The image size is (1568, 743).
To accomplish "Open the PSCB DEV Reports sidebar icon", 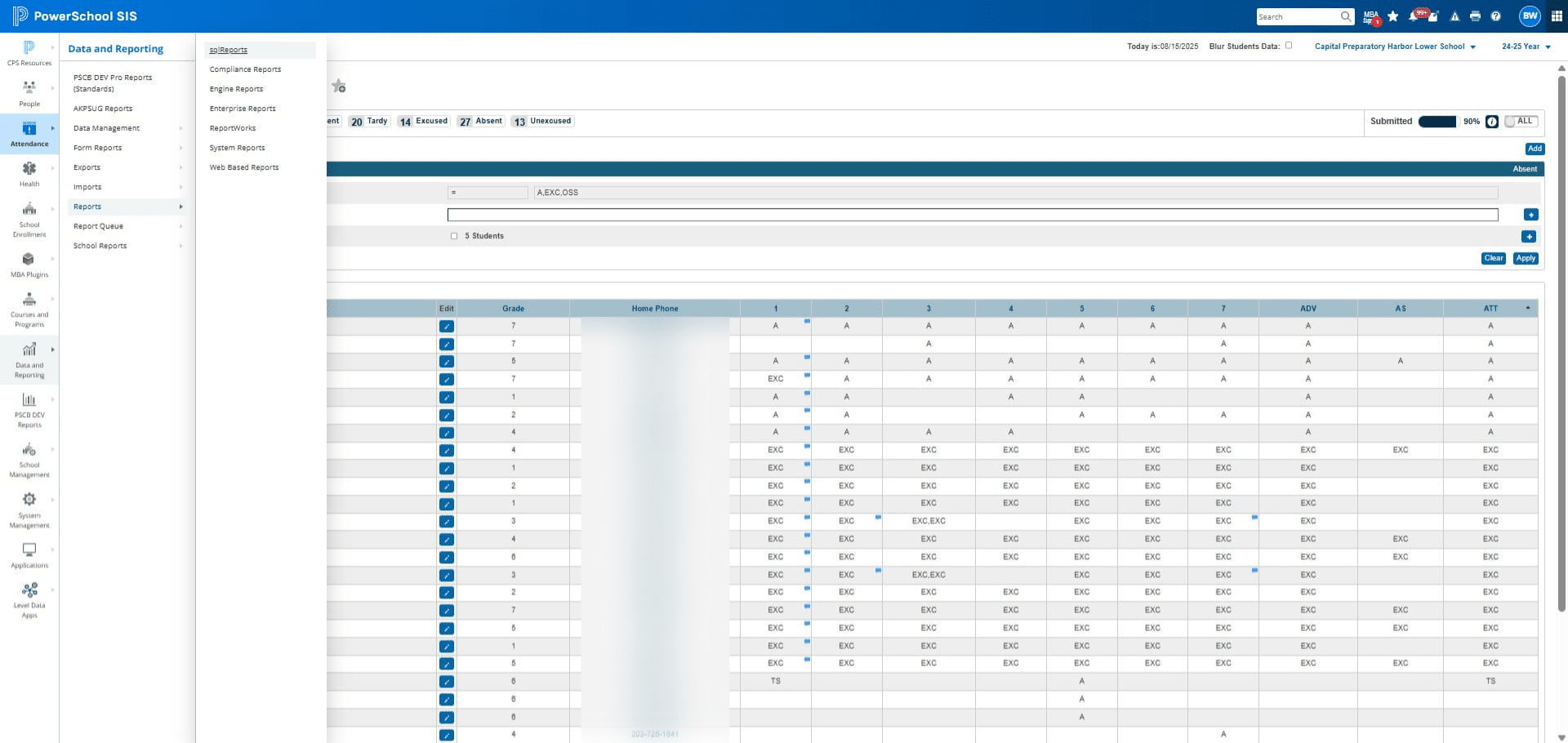I will pos(29,399).
